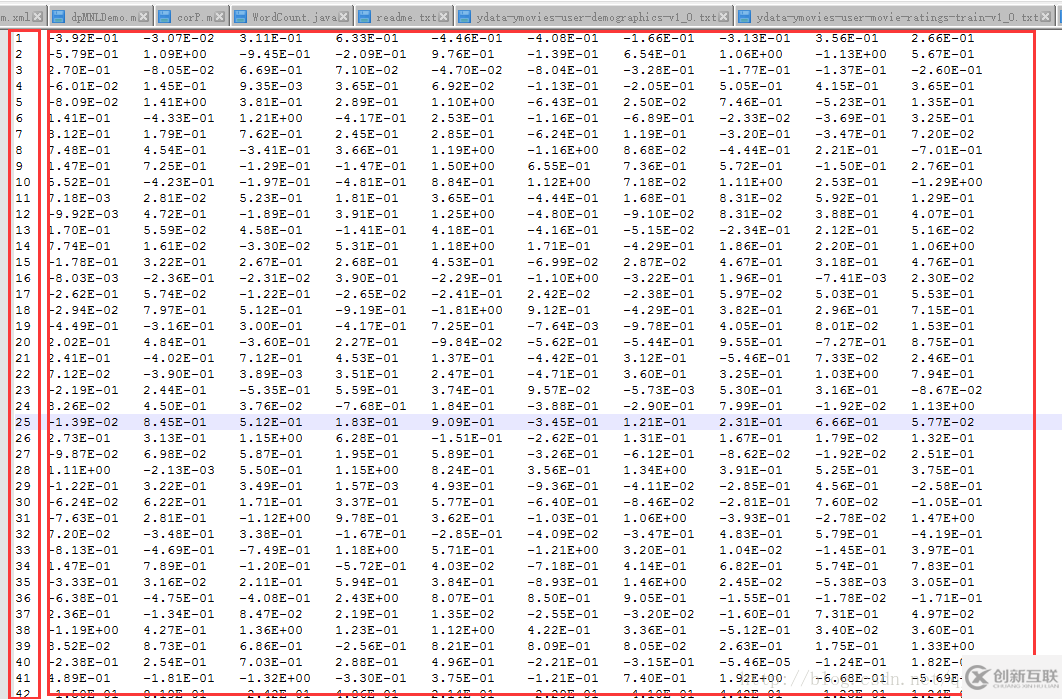Viewport: 1062px width, 699px height.
Task: Click the disk icon on movie-ratings-train tab
Action: pyautogui.click(x=744, y=17)
